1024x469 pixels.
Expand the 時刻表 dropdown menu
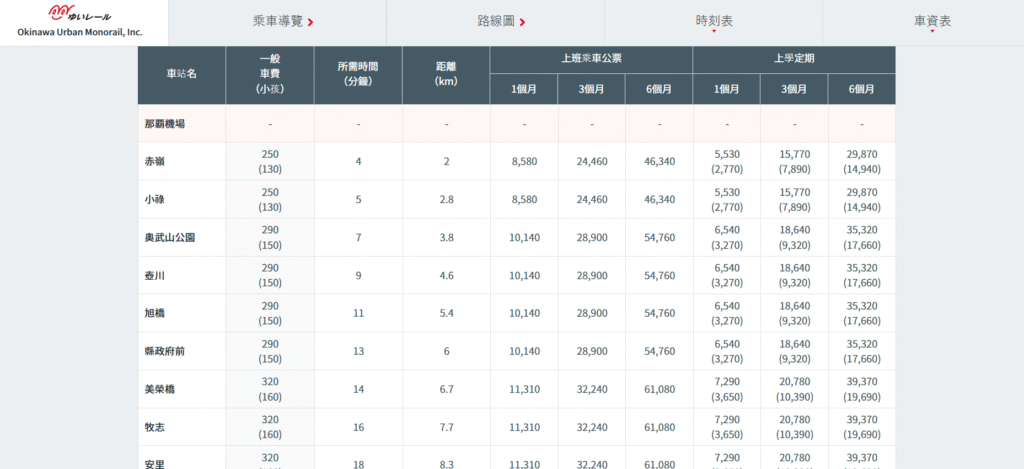(x=713, y=21)
